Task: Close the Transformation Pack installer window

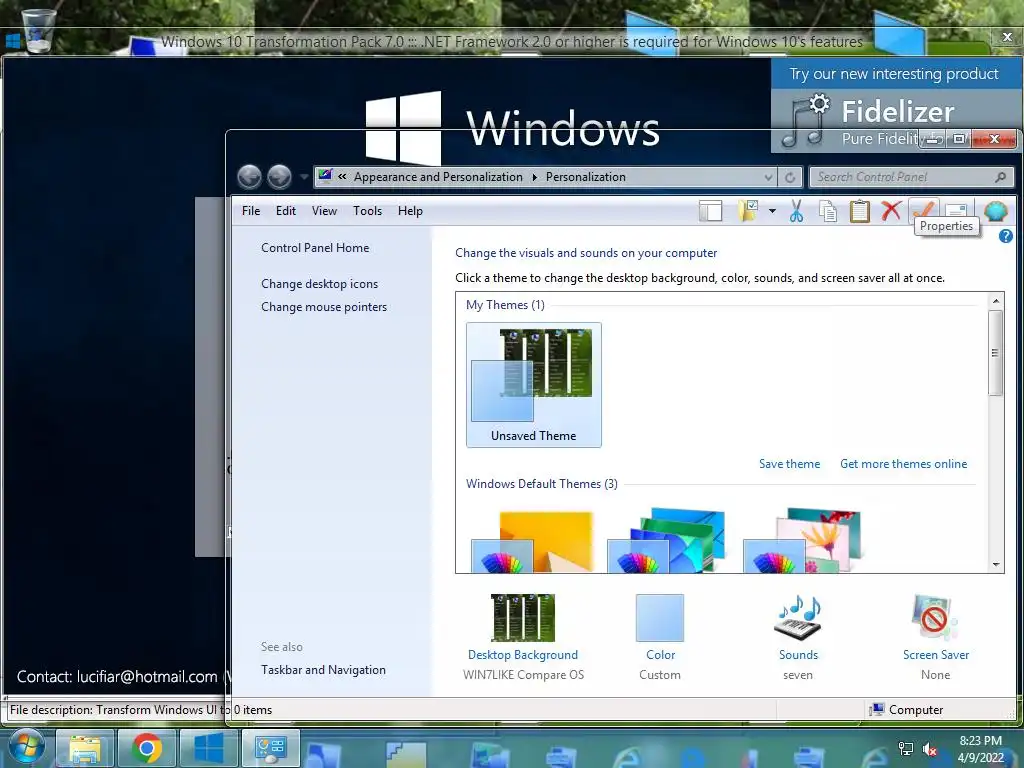Action: tap(1007, 37)
